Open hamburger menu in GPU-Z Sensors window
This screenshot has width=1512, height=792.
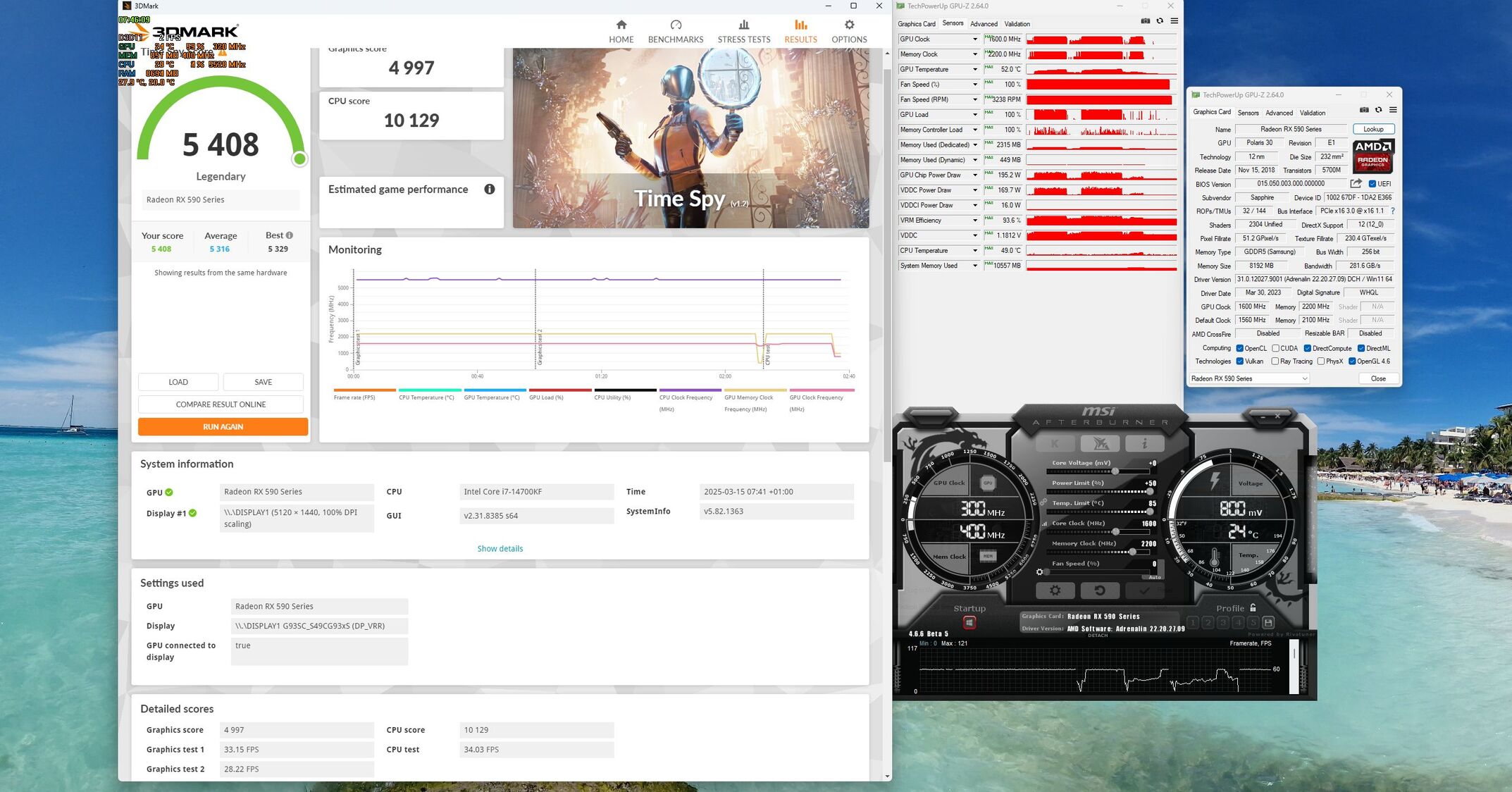1174,21
